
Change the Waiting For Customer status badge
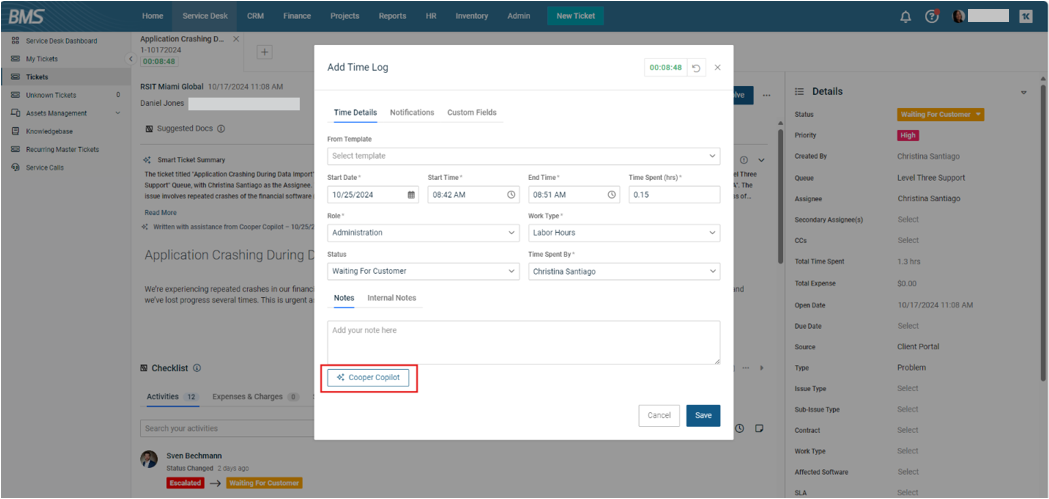(940, 115)
